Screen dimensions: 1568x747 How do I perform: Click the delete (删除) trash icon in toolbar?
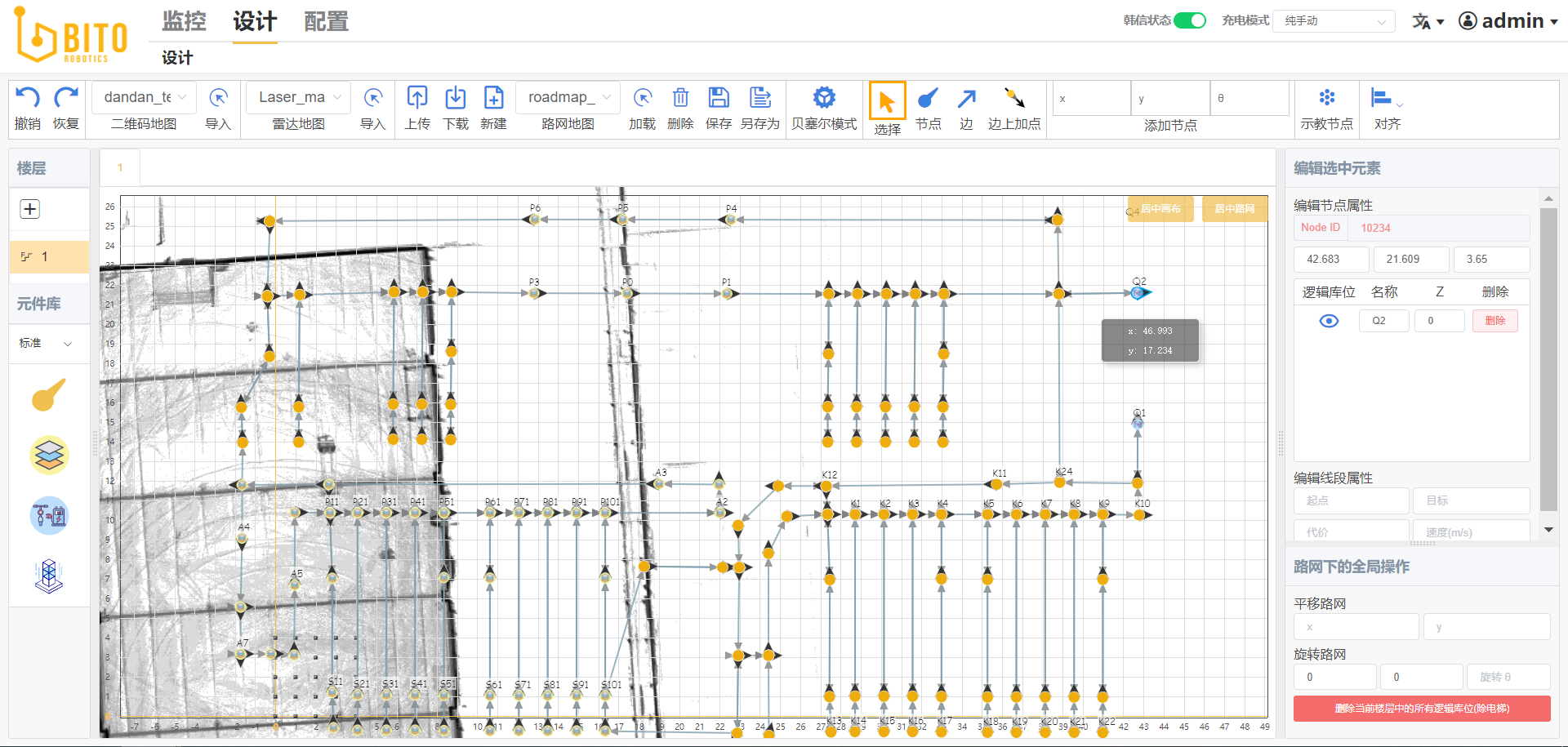click(680, 98)
